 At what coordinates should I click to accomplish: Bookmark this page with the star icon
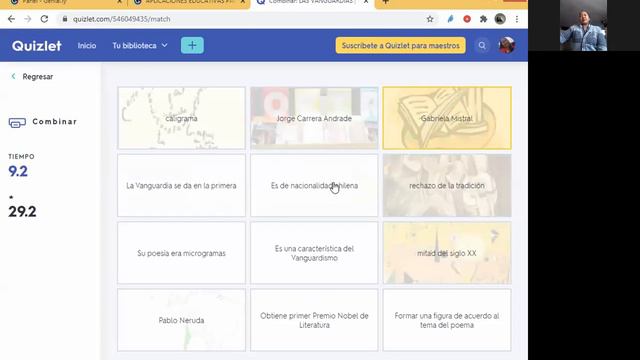point(430,19)
